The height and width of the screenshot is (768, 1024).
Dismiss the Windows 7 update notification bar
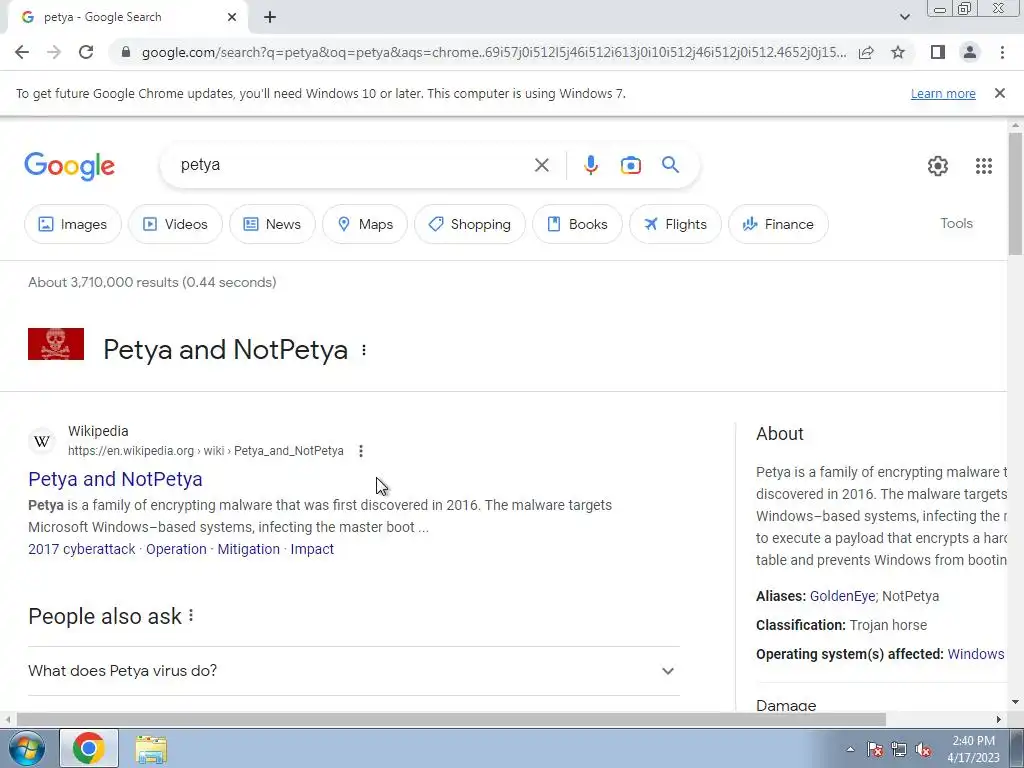(x=1000, y=93)
